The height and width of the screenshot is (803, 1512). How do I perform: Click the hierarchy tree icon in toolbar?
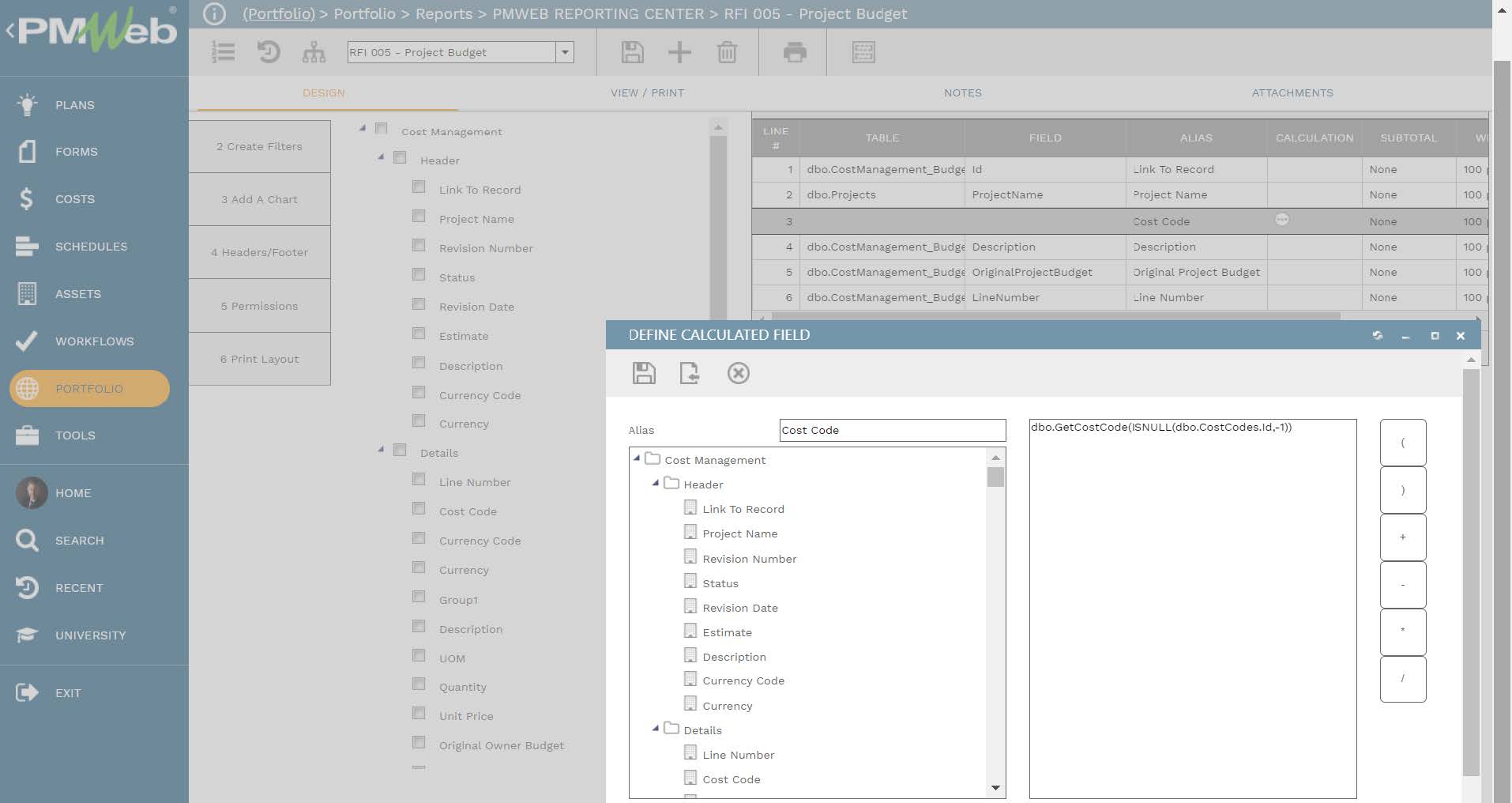click(x=314, y=52)
